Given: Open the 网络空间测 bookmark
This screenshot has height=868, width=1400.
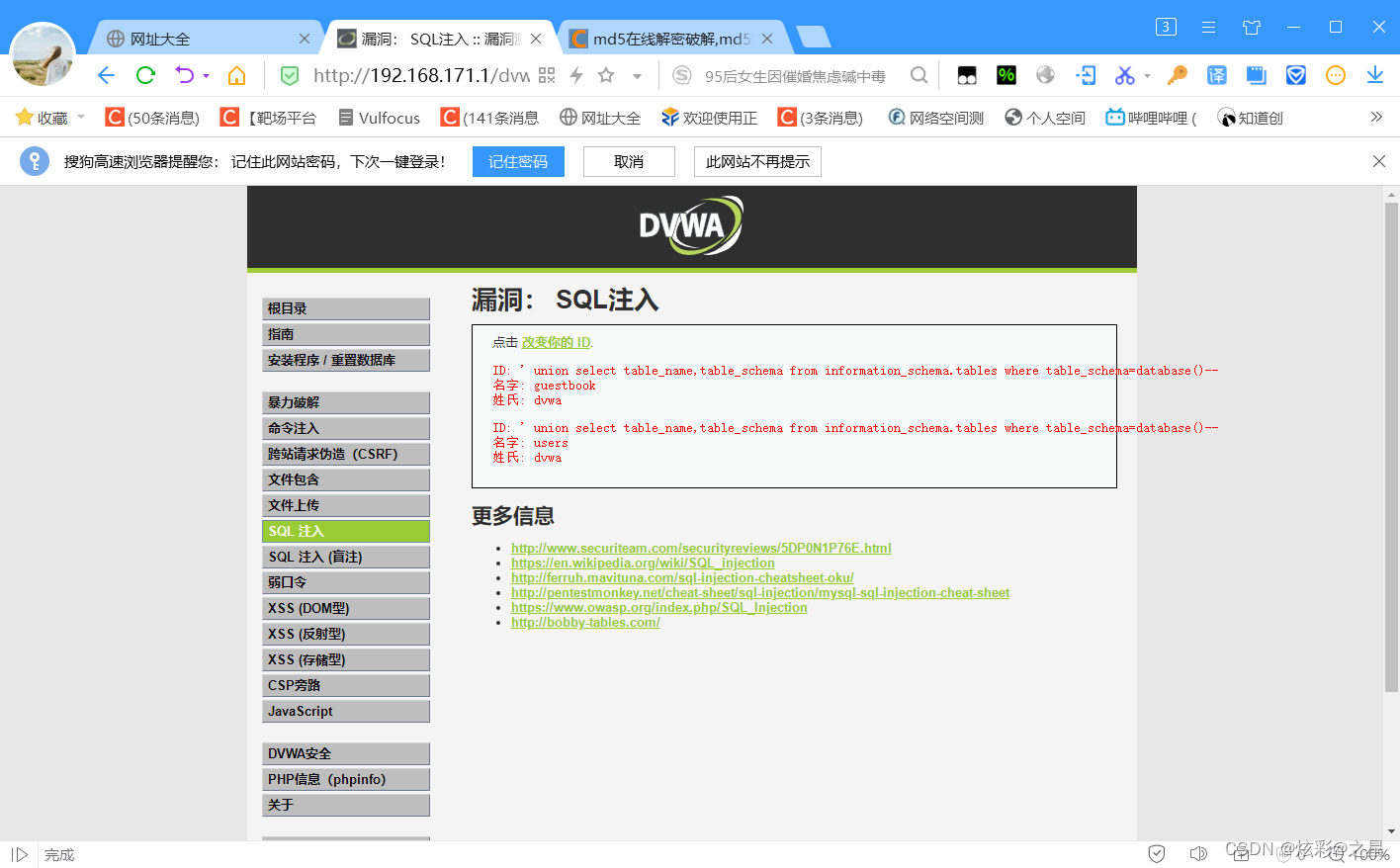Looking at the screenshot, I should pyautogui.click(x=935, y=118).
